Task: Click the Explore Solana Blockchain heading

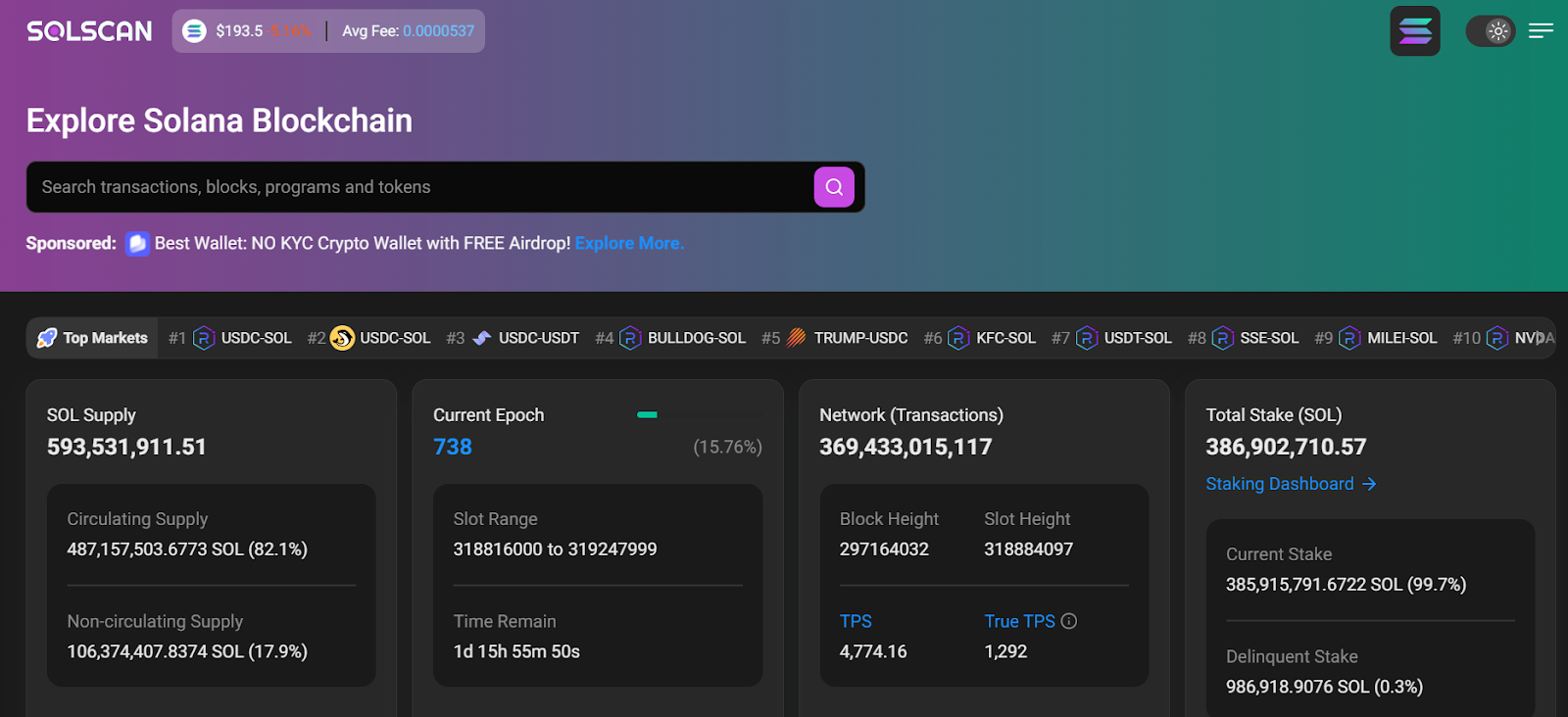Action: point(220,120)
